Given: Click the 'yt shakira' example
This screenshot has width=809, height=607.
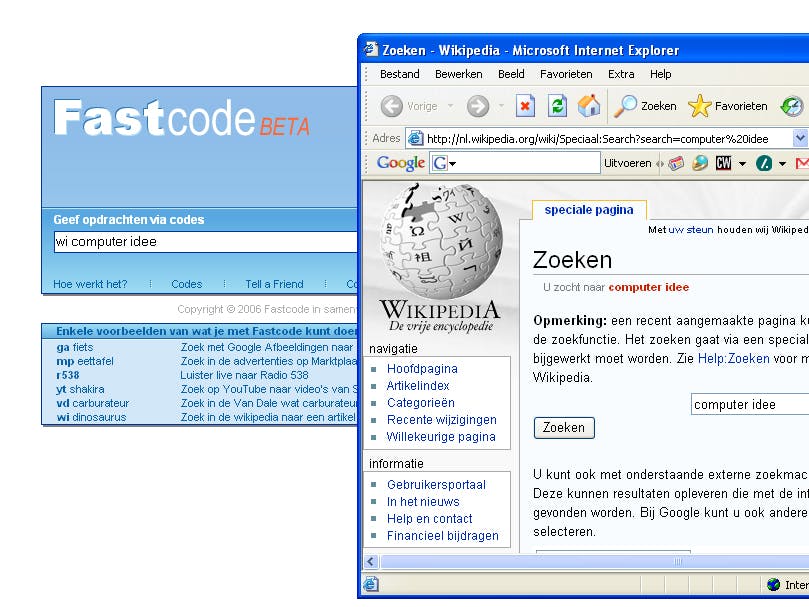Looking at the screenshot, I should tap(80, 389).
